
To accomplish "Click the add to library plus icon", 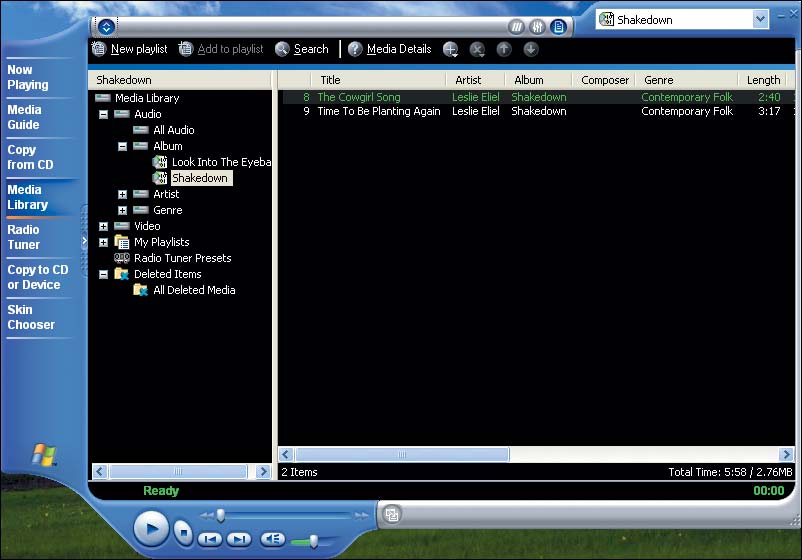I will tap(450, 49).
